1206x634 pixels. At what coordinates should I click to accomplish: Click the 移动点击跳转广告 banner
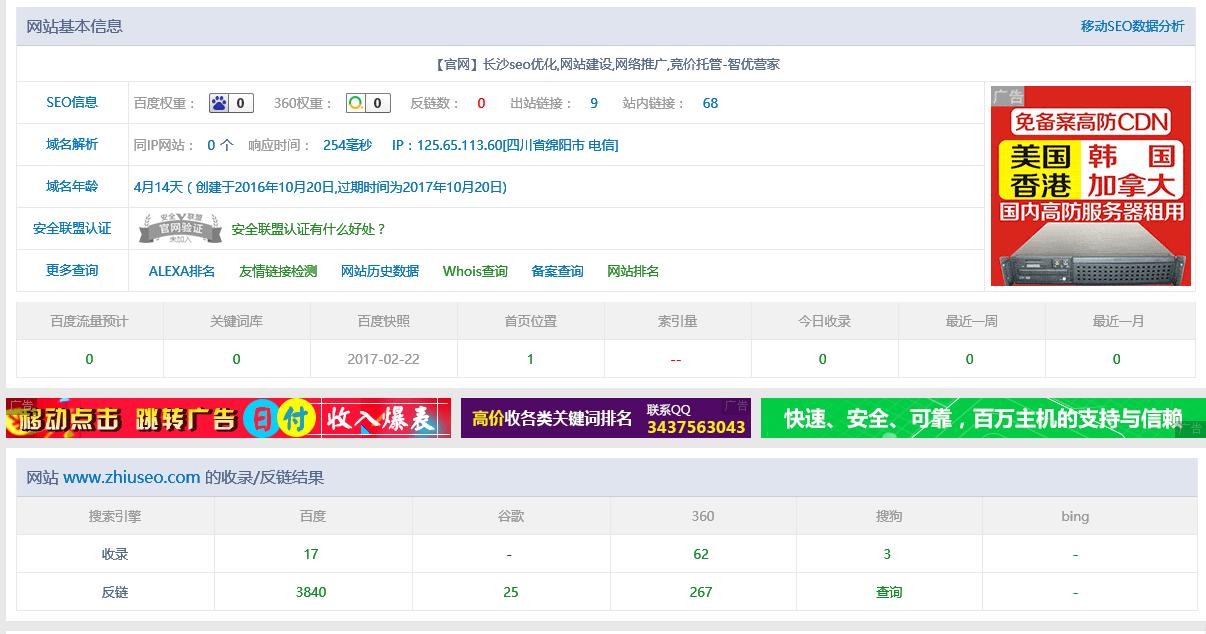click(x=225, y=417)
